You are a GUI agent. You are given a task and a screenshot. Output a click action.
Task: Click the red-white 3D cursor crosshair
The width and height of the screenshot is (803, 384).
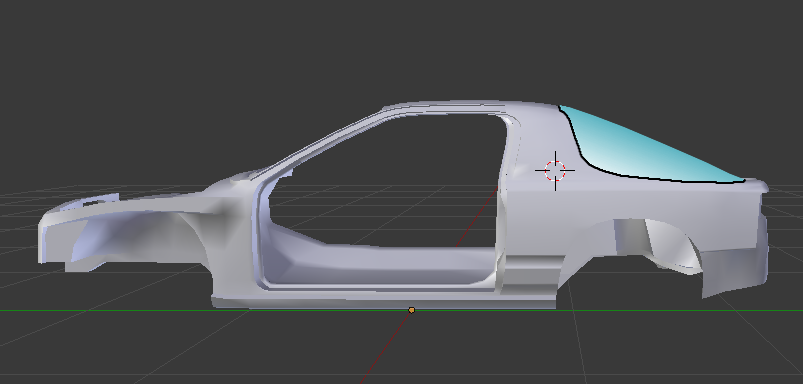tap(555, 171)
